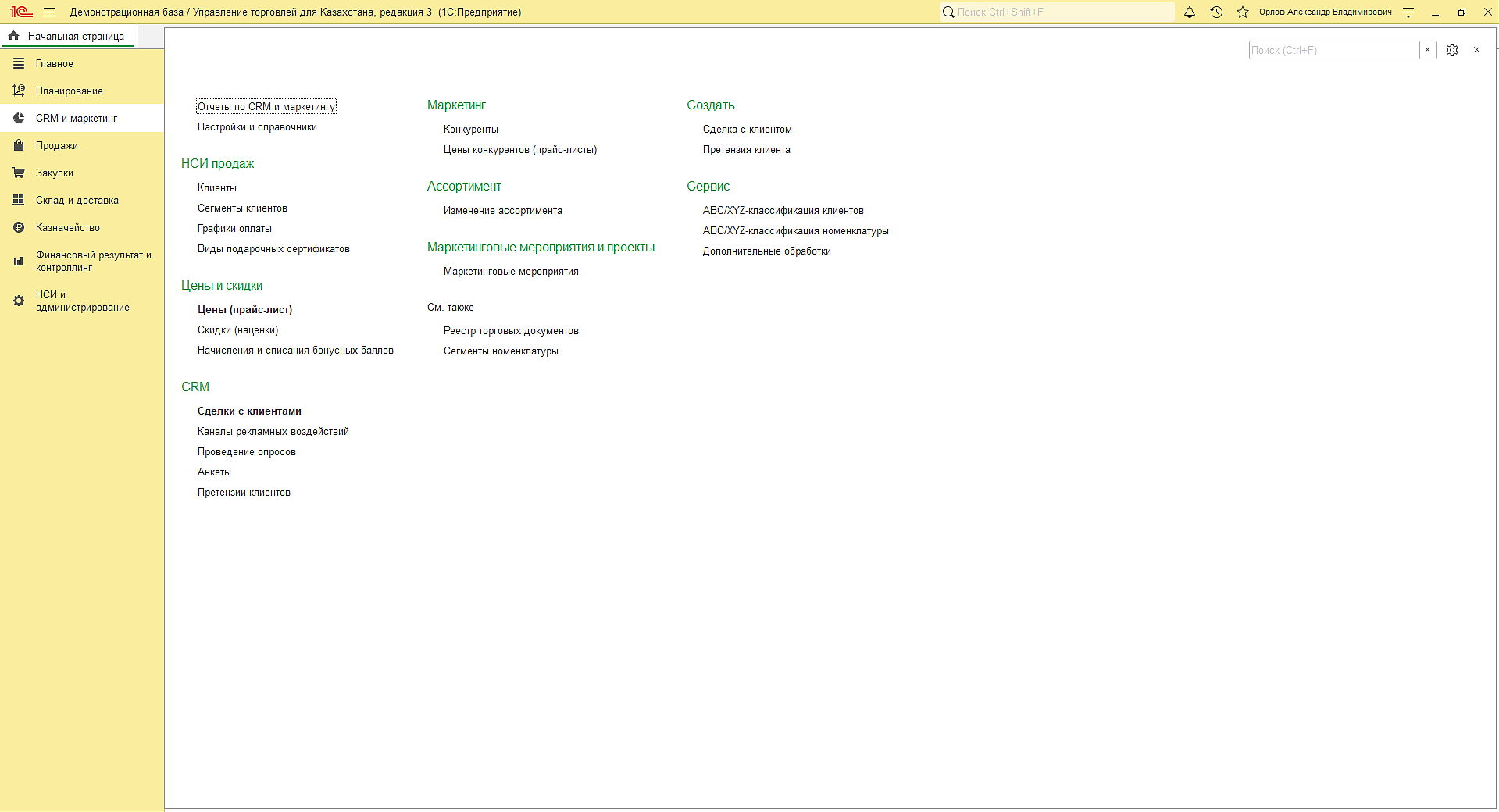Open Виды подарочных сертификатов
The height and width of the screenshot is (812, 1499).
click(273, 248)
